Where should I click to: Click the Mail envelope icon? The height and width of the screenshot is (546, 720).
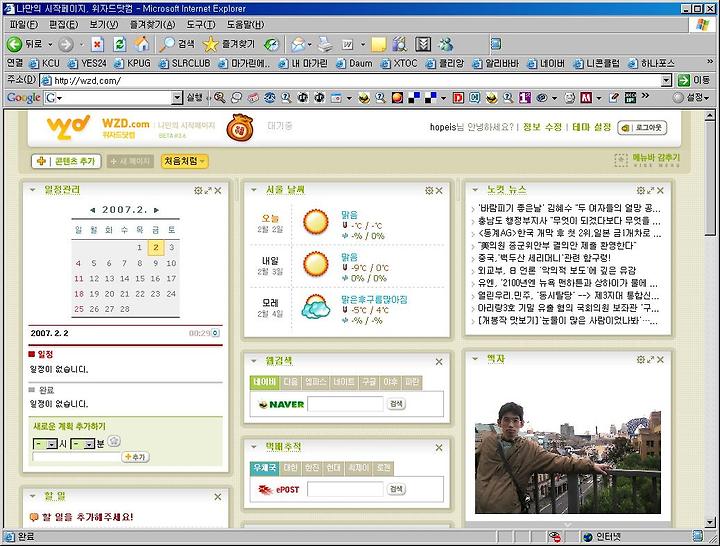click(x=298, y=45)
